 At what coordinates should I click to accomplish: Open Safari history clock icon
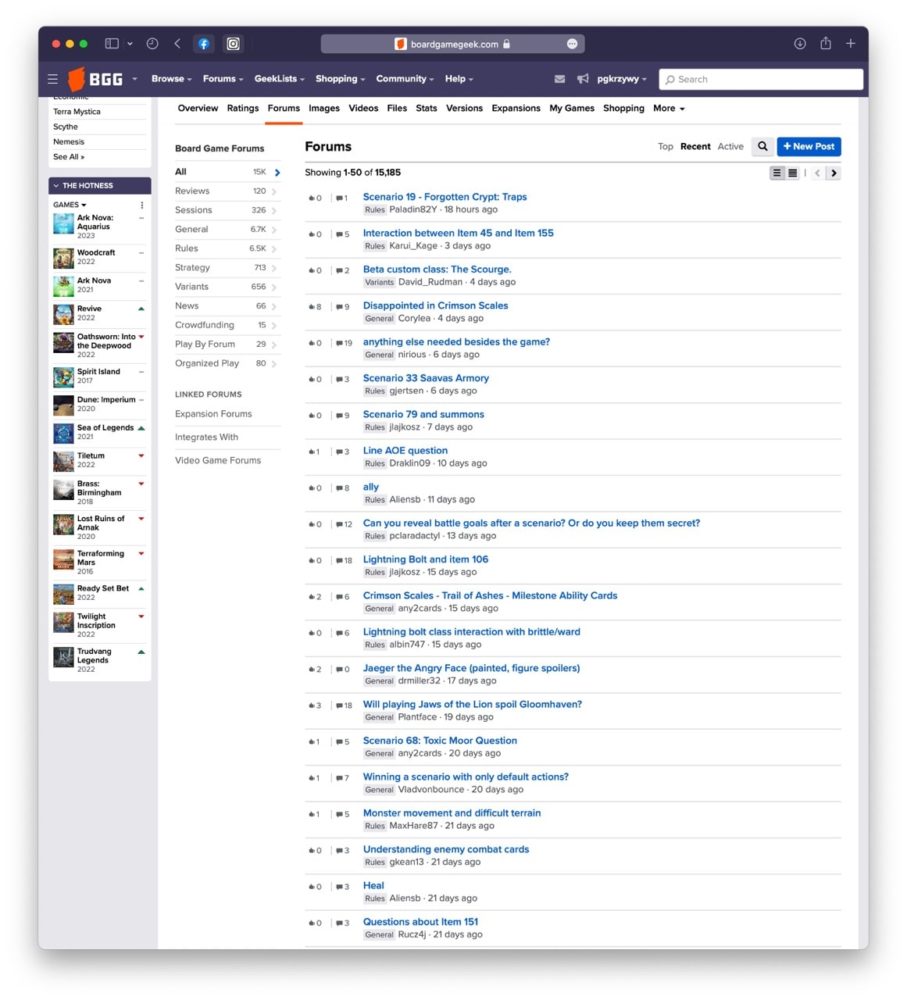pos(152,43)
